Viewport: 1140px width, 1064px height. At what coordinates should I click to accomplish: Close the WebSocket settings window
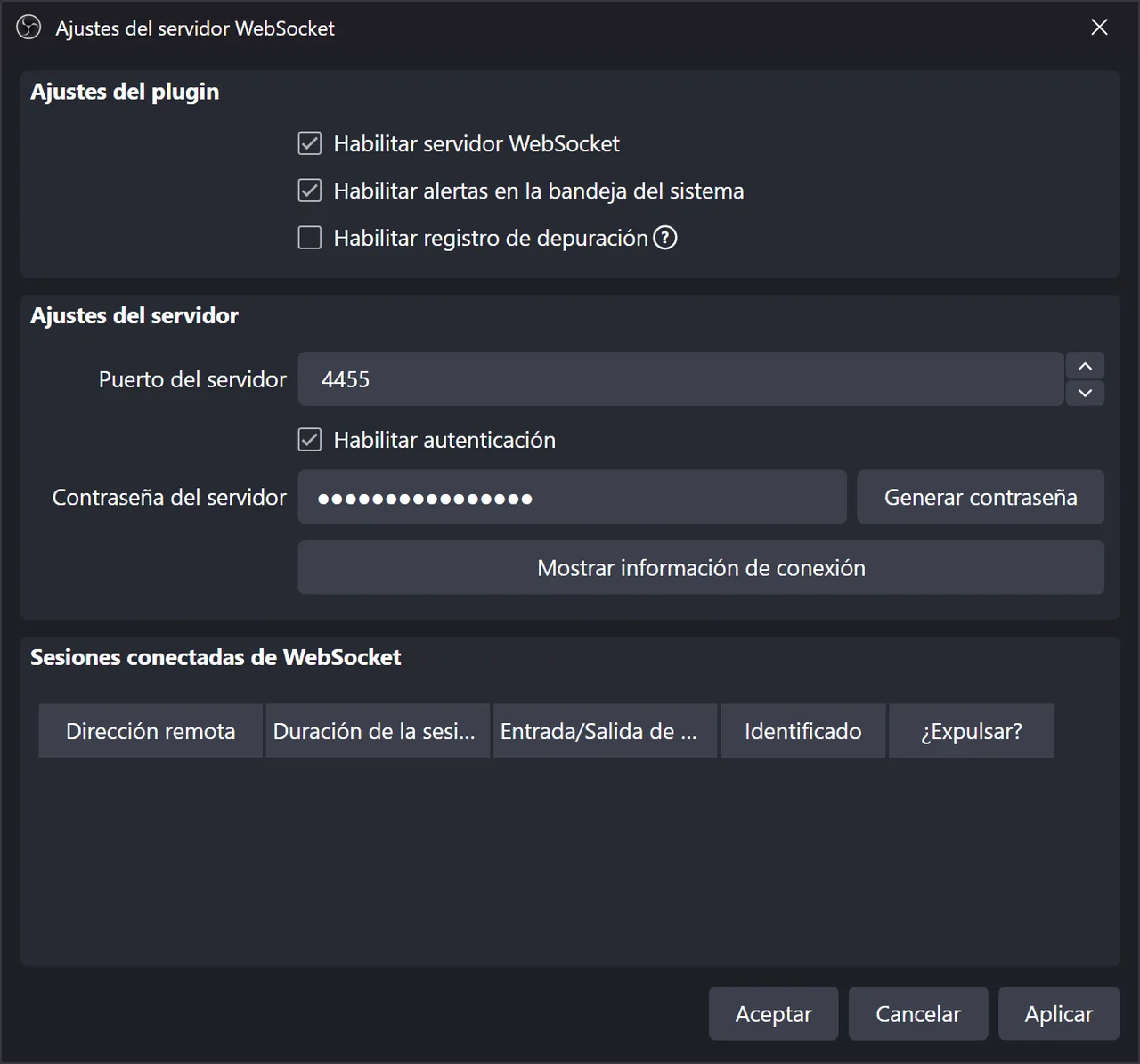1100,28
